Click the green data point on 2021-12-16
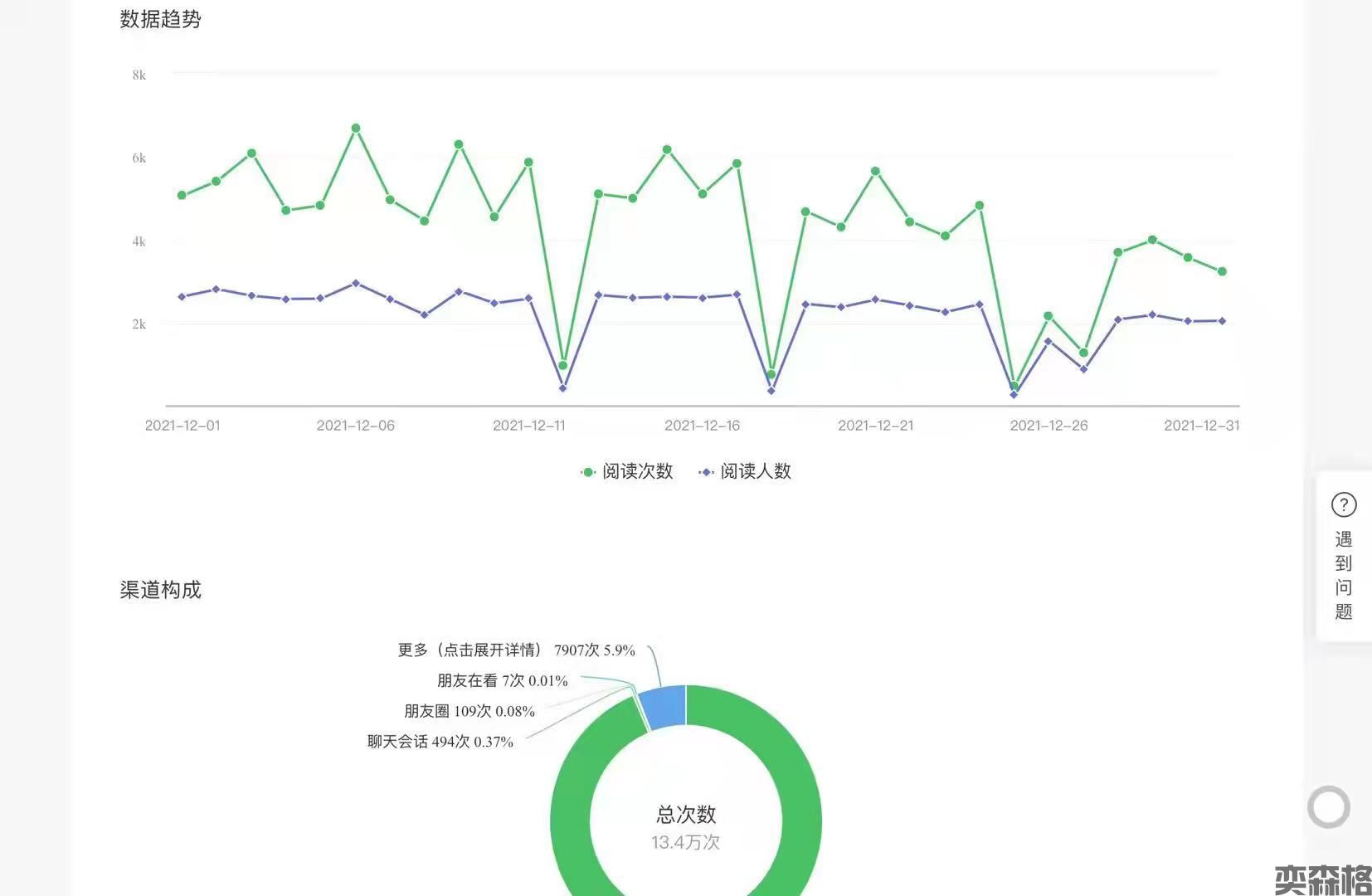Screen dimensions: 1372x896 coord(703,194)
